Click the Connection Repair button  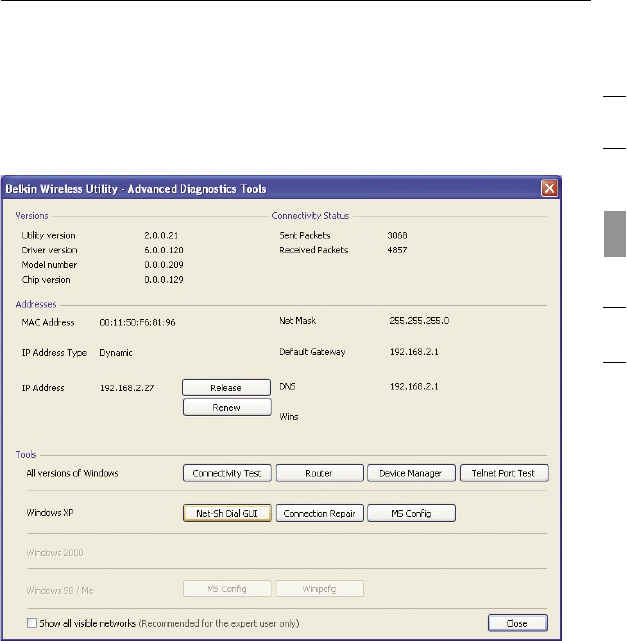coord(319,513)
